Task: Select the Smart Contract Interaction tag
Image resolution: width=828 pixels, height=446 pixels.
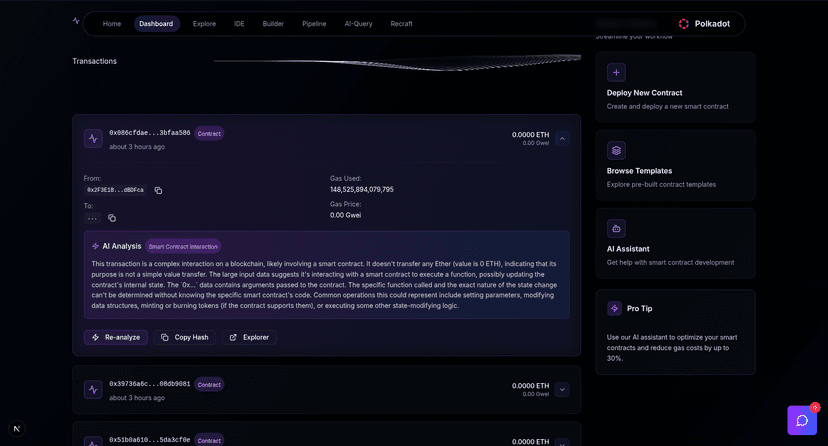Action: coord(183,246)
